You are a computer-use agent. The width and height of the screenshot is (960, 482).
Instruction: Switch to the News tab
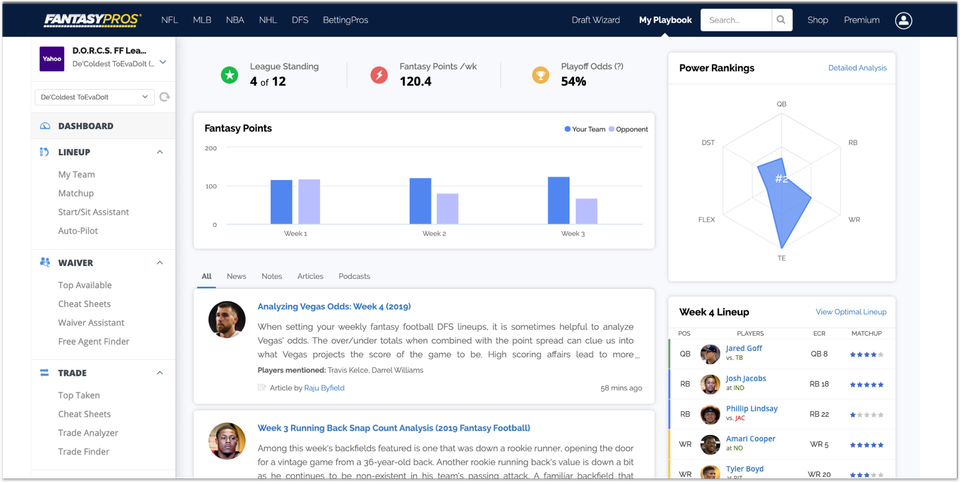(236, 276)
